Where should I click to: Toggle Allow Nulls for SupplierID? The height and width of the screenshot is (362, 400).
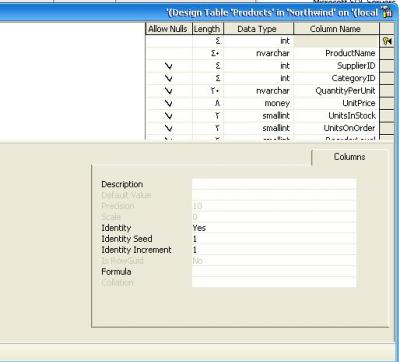tap(169, 66)
